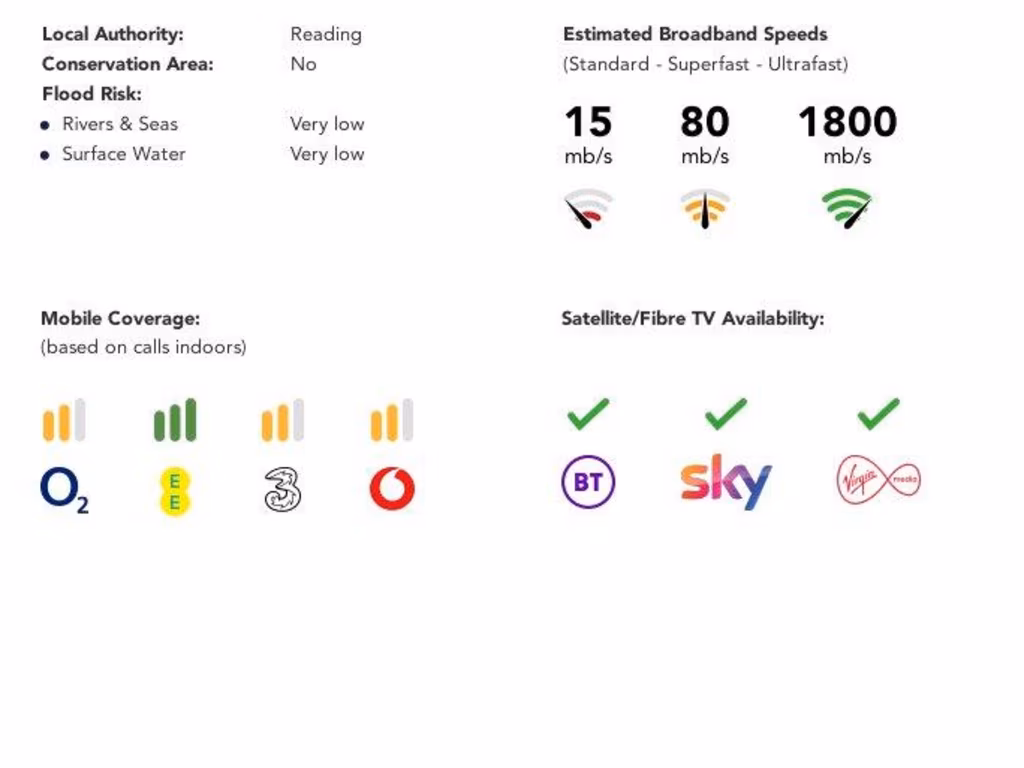Click the checkmark above Virgin Media
The width and height of the screenshot is (1024, 768).
[878, 413]
